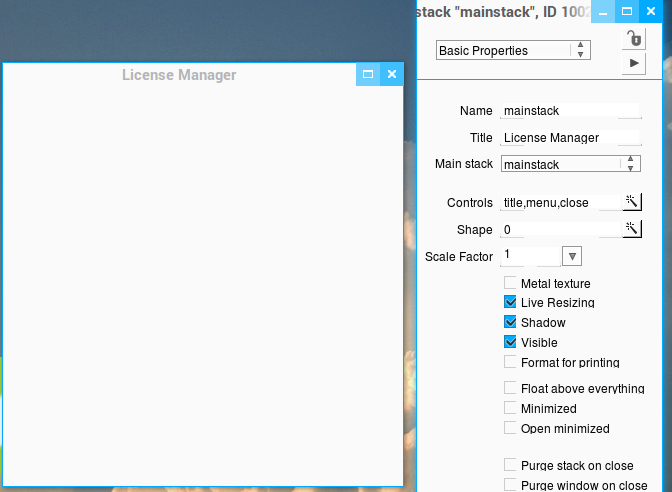Close the License Manager window

pos(392,74)
